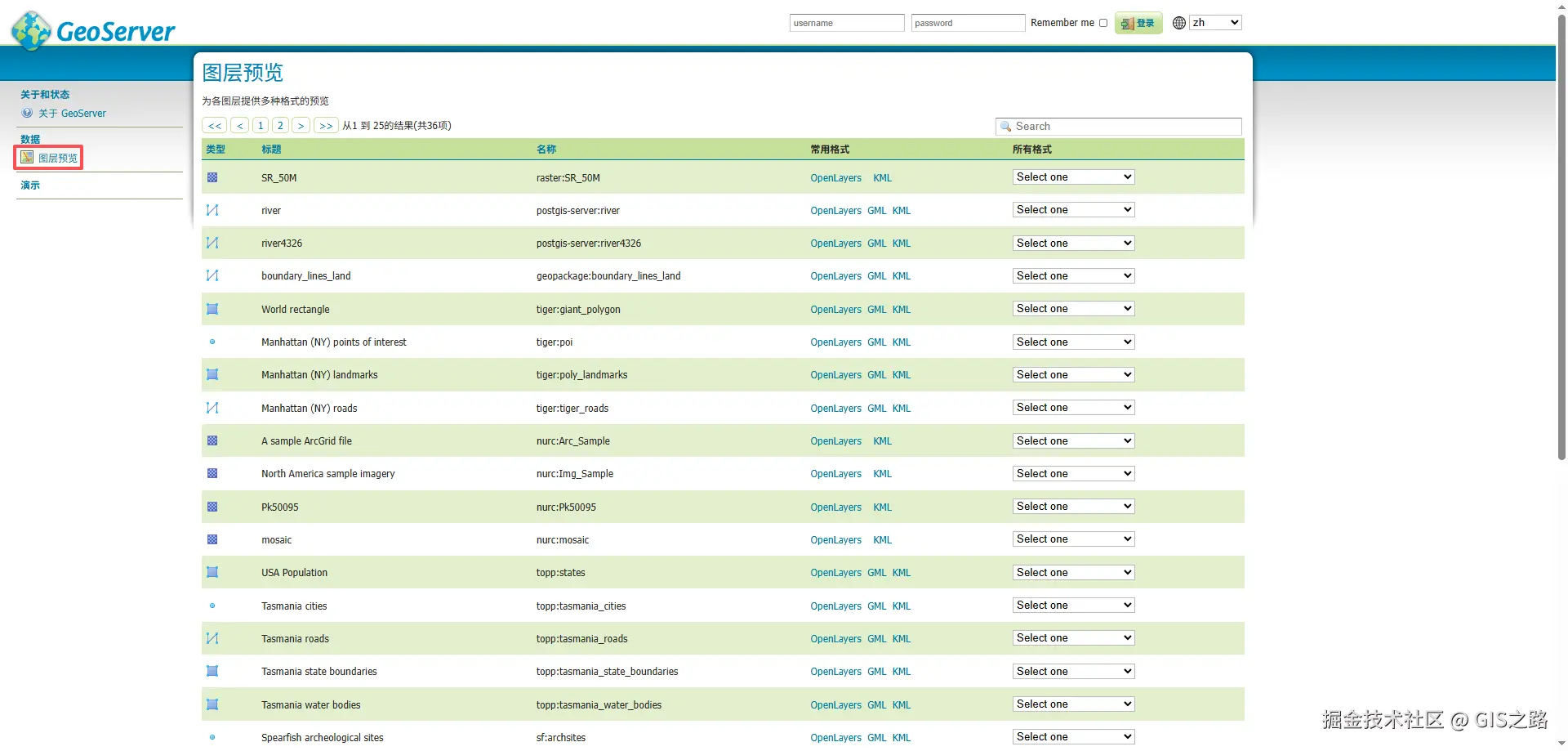Click raster icon for A sample ArcGrid file
This screenshot has height=751, width=1568.
[x=212, y=440]
